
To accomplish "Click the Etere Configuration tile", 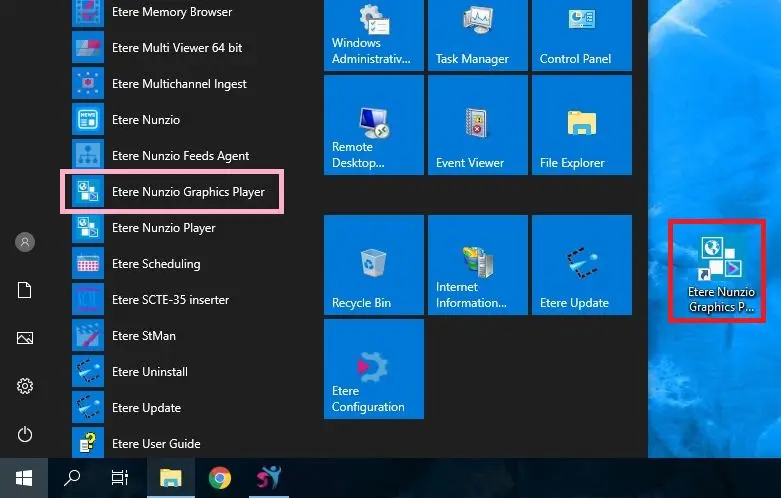I will [x=372, y=368].
